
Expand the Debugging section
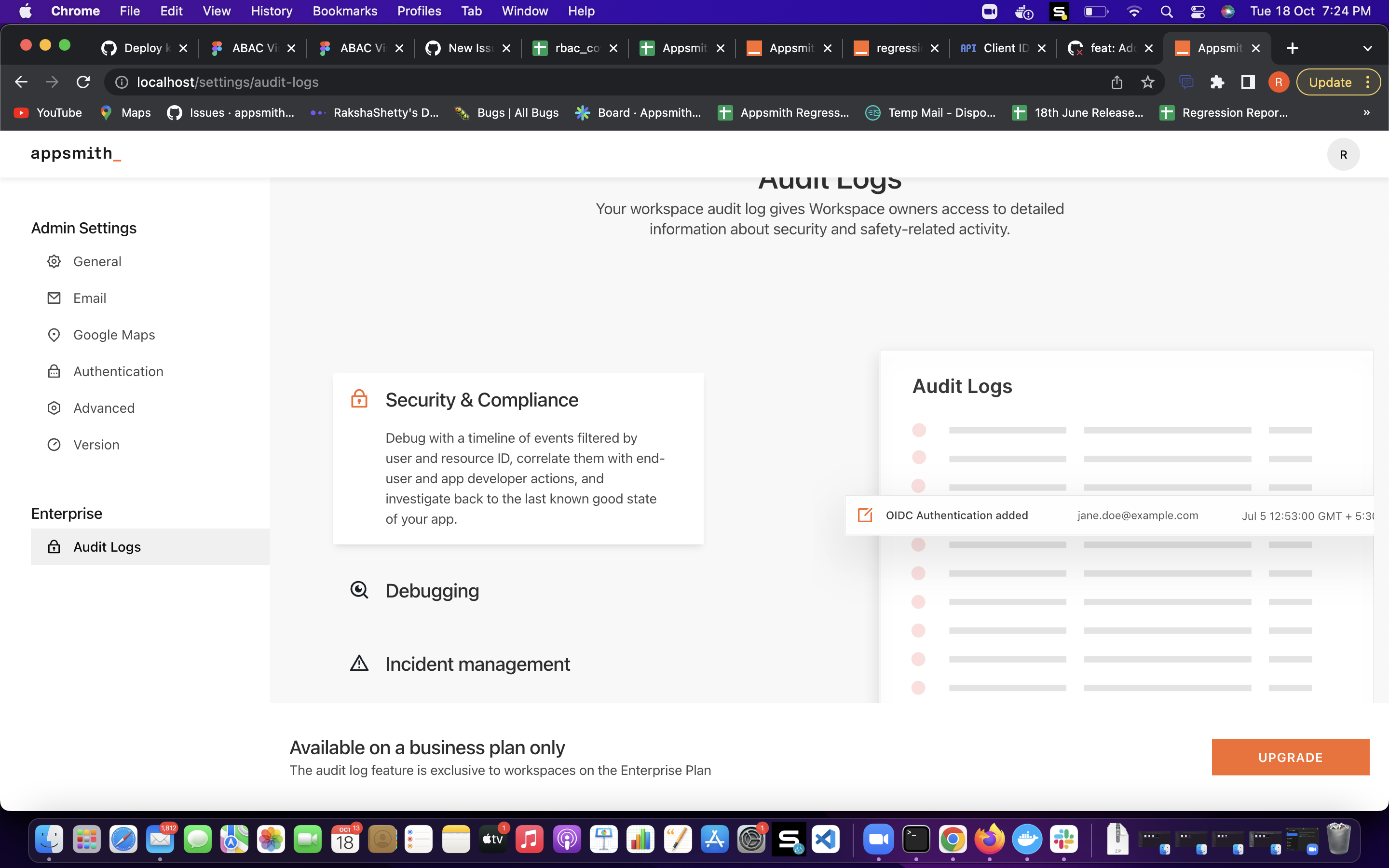(432, 591)
